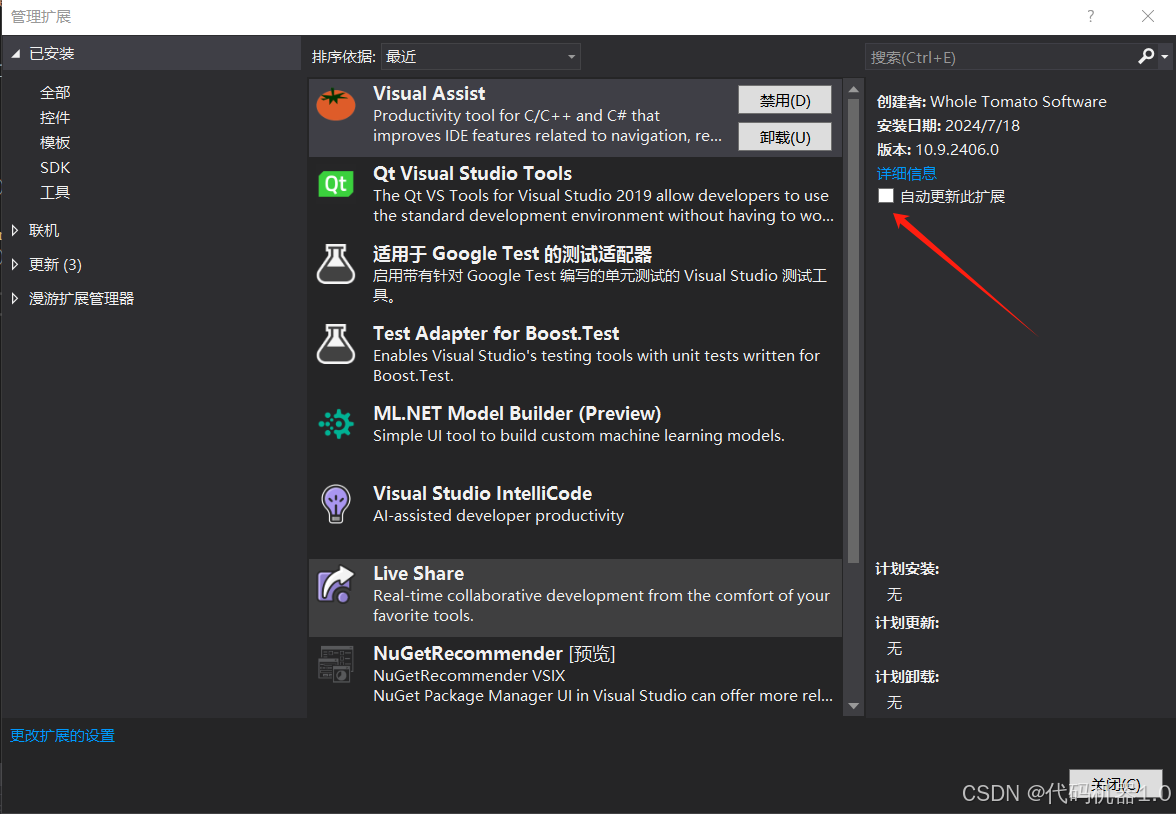Click the 关闭(C) button
The image size is (1176, 814).
point(1116,785)
